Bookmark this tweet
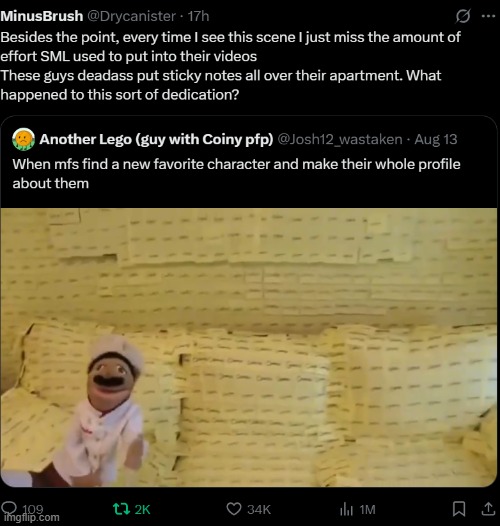Viewport: 500px width, 526px height. (x=459, y=509)
